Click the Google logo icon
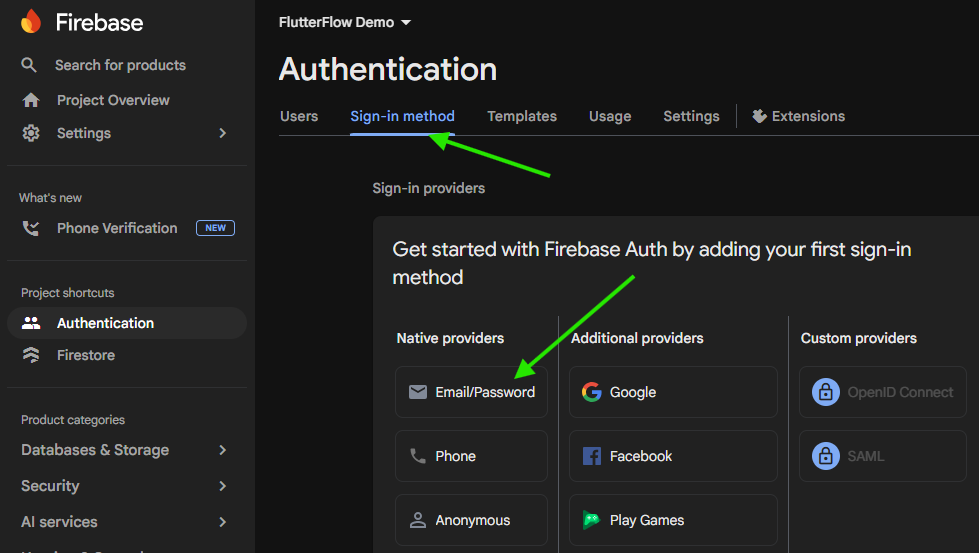The height and width of the screenshot is (553, 979). pos(591,392)
